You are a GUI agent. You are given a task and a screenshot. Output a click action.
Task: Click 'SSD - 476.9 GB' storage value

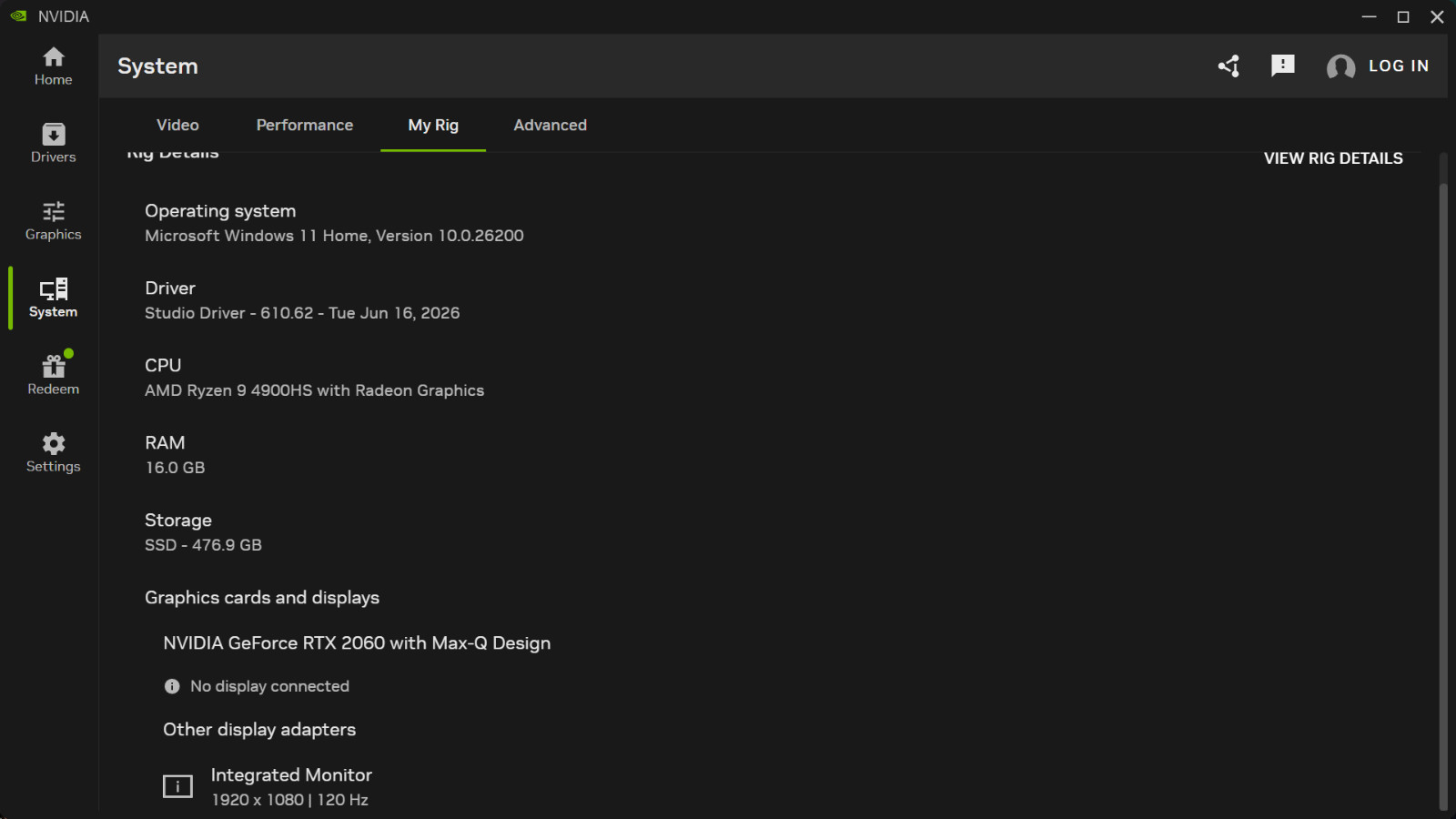pyautogui.click(x=203, y=545)
